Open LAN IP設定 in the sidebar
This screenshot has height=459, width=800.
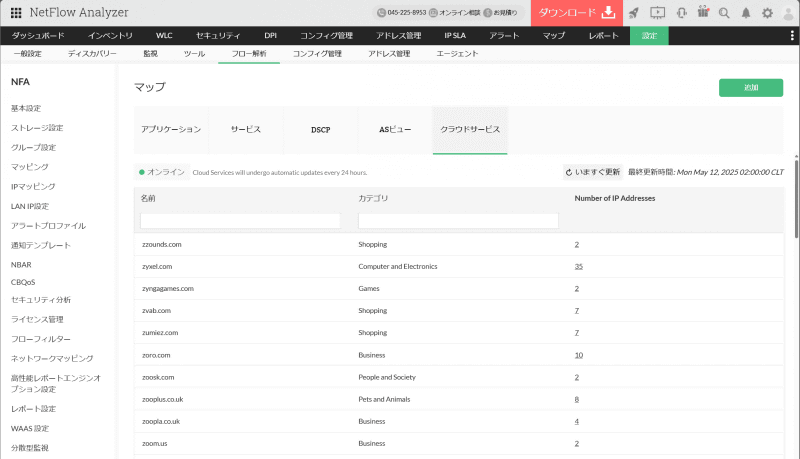point(30,206)
